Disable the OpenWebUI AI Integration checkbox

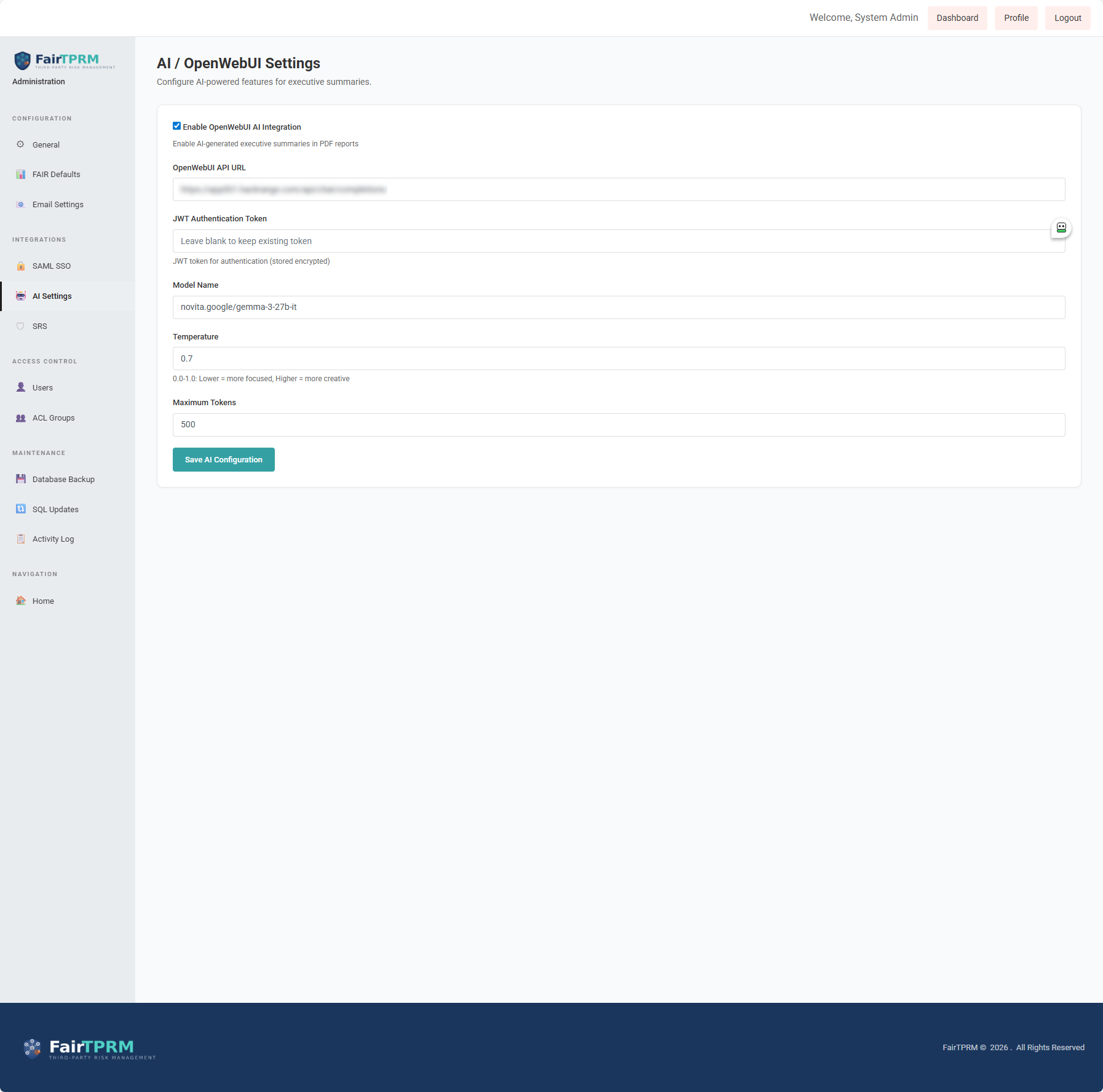tap(177, 126)
